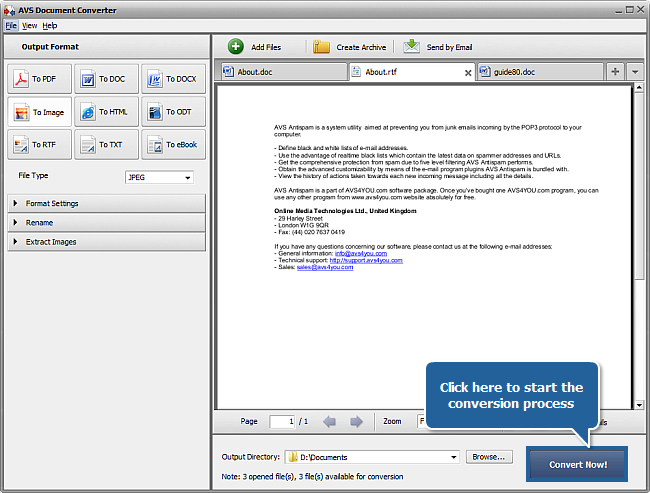Image resolution: width=650 pixels, height=493 pixels.
Task: Open the File menu
Action: [11, 26]
